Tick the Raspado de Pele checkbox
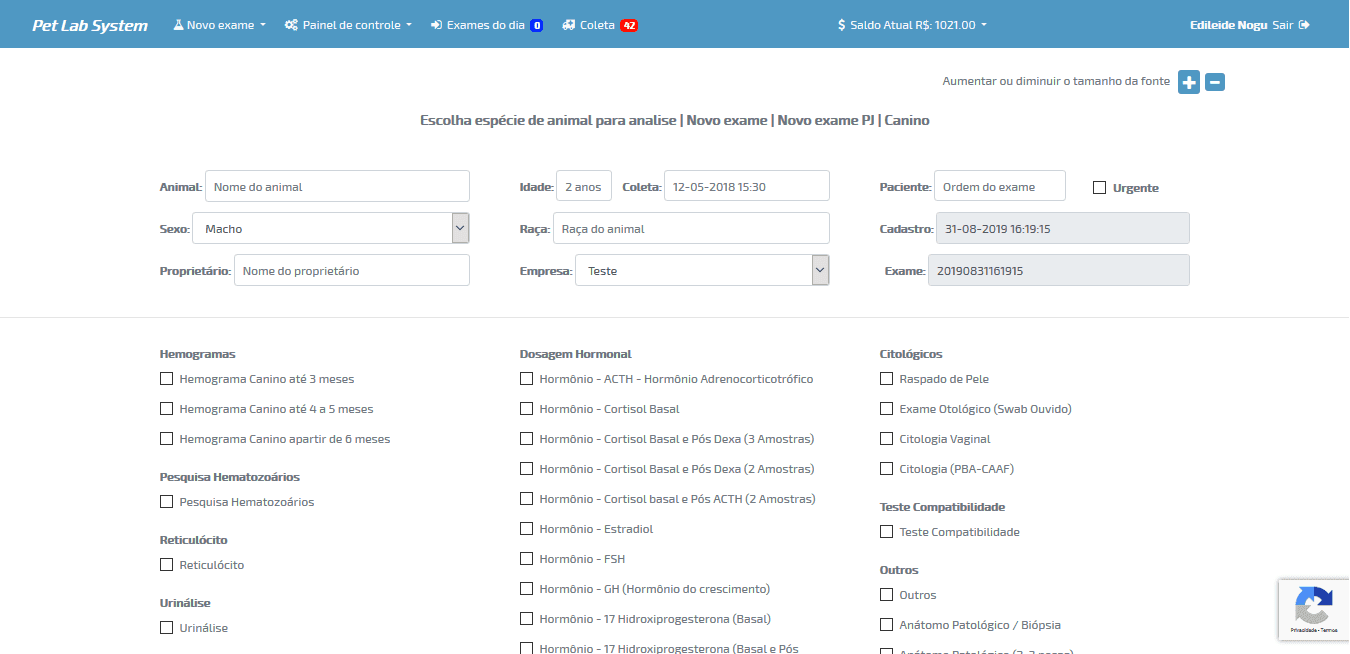The image size is (1350, 654). click(x=886, y=379)
